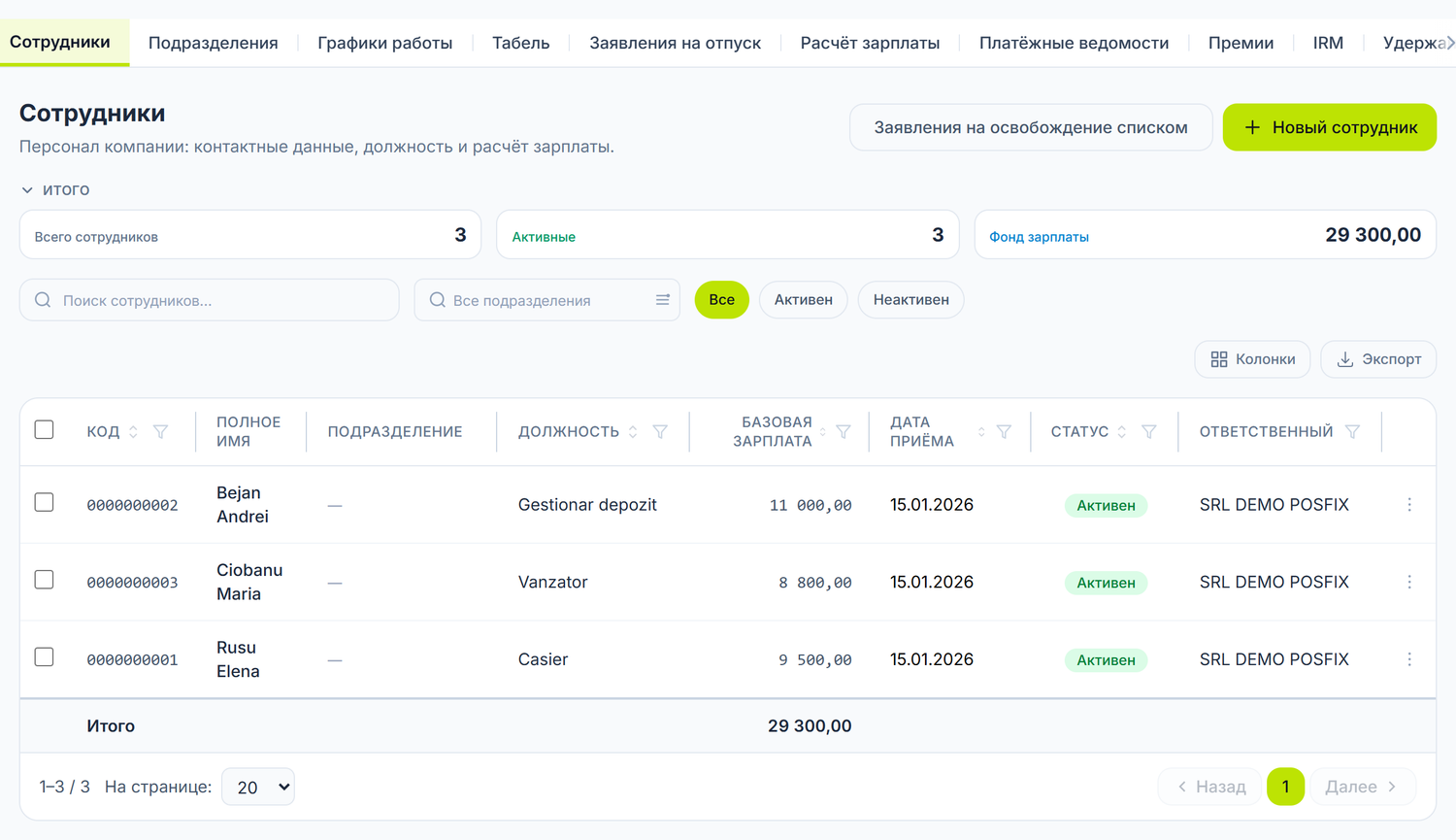Collapse the ИТОГО summary section
Screen dimensions: 1456x840
point(55,189)
